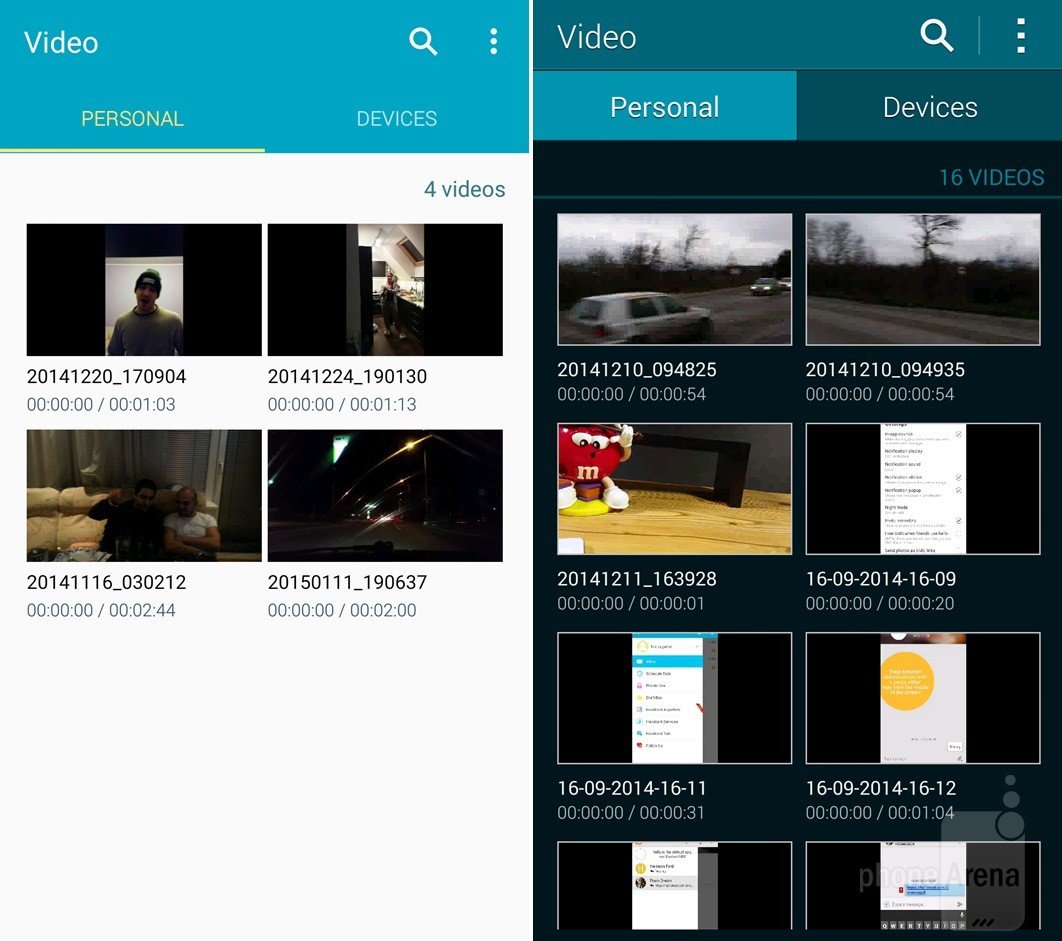Play video thumbnail 20141211_163928
The width and height of the screenshot is (1062, 941).
coord(675,488)
